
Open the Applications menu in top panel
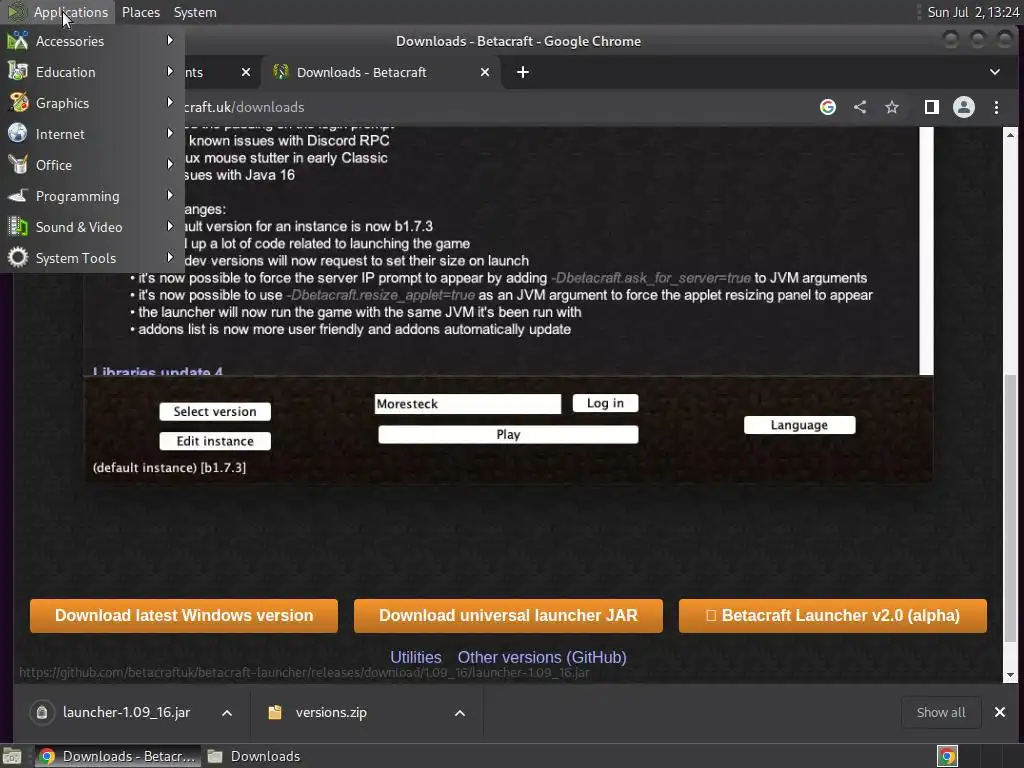[57, 12]
